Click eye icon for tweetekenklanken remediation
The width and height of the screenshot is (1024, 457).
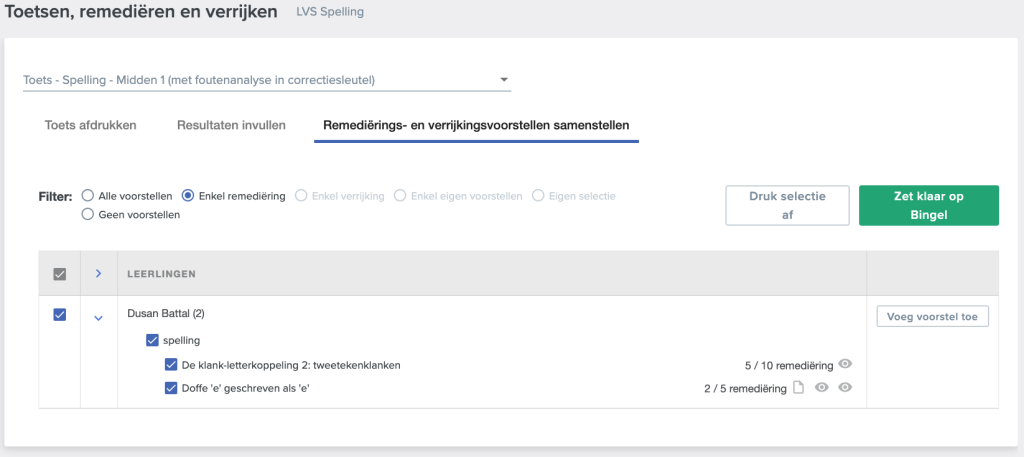(845, 364)
